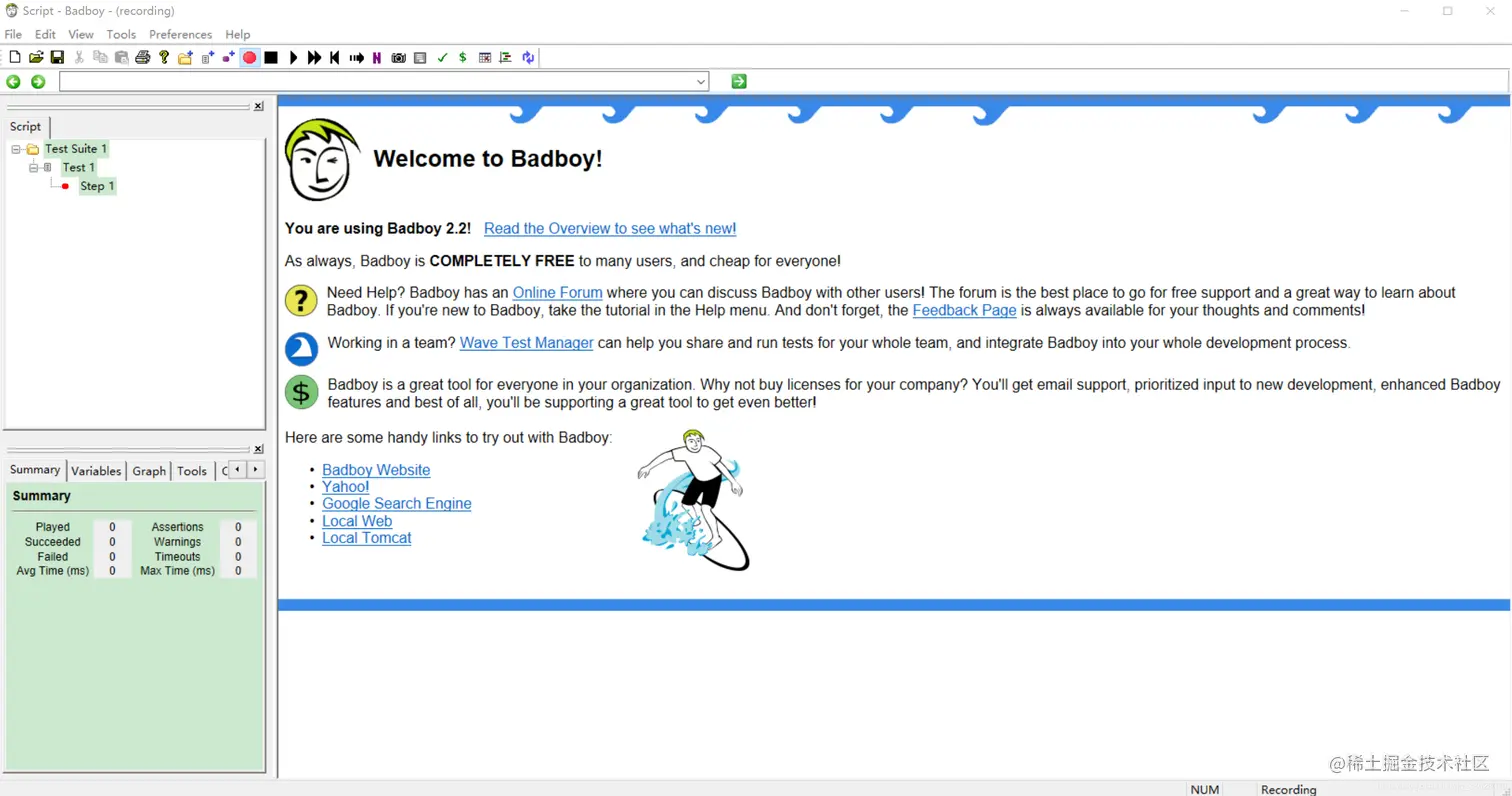Open the Yahoo! link
Viewport: 1512px width, 796px height.
346,487
